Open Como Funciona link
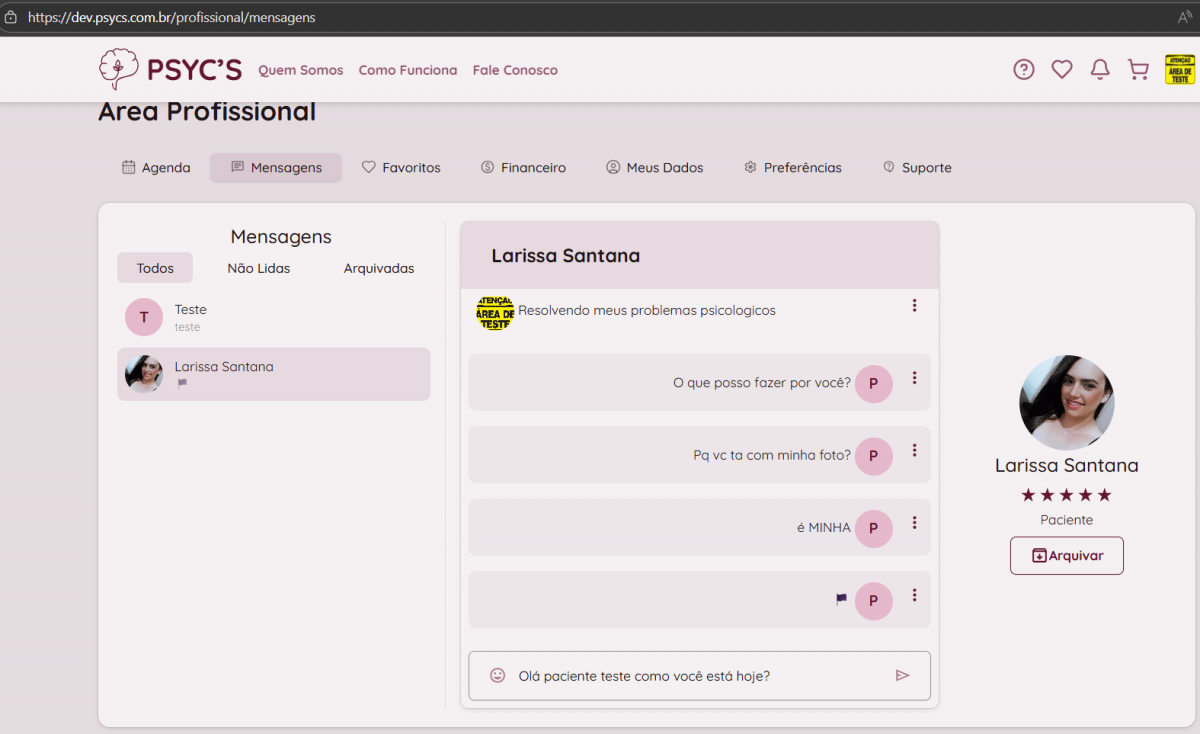 (408, 70)
